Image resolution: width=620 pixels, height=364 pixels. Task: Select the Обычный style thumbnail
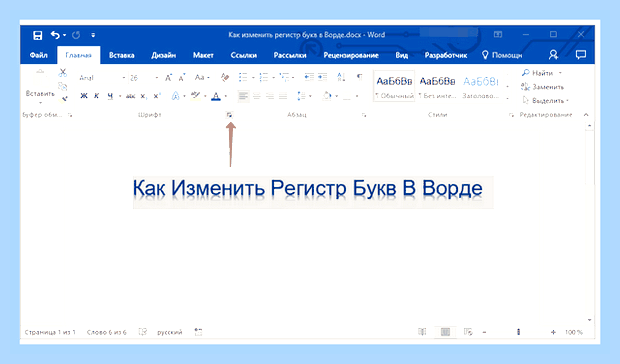coord(394,86)
